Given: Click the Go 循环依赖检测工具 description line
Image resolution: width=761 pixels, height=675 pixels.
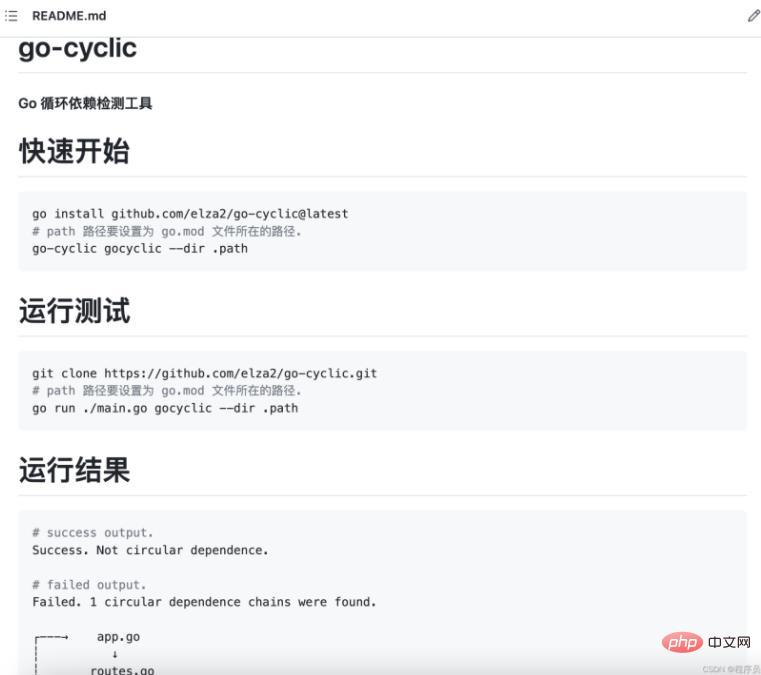Looking at the screenshot, I should (85, 103).
